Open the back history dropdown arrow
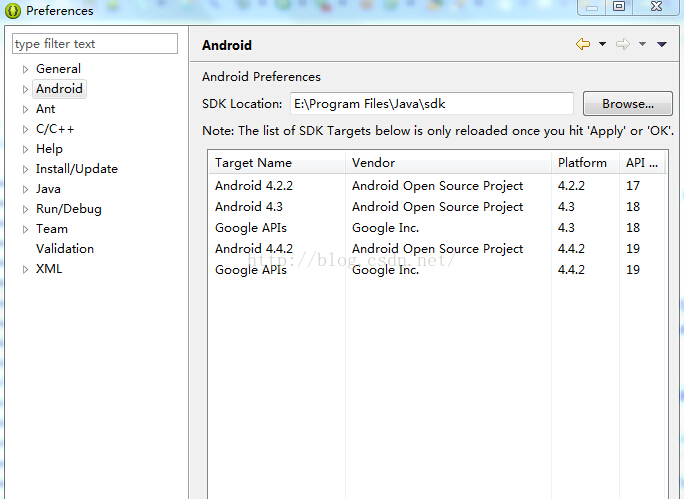The width and height of the screenshot is (684, 499). coord(602,44)
